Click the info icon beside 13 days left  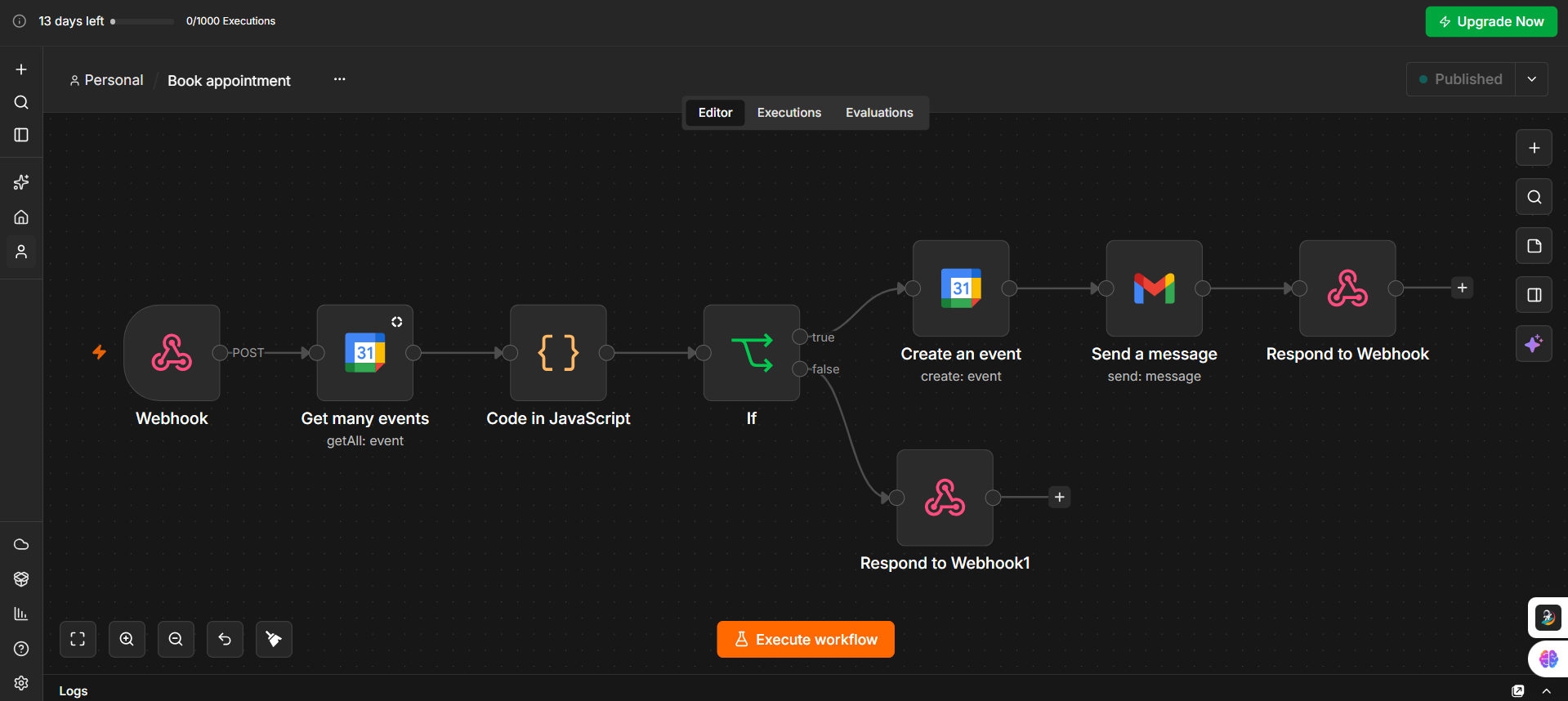pyautogui.click(x=20, y=21)
